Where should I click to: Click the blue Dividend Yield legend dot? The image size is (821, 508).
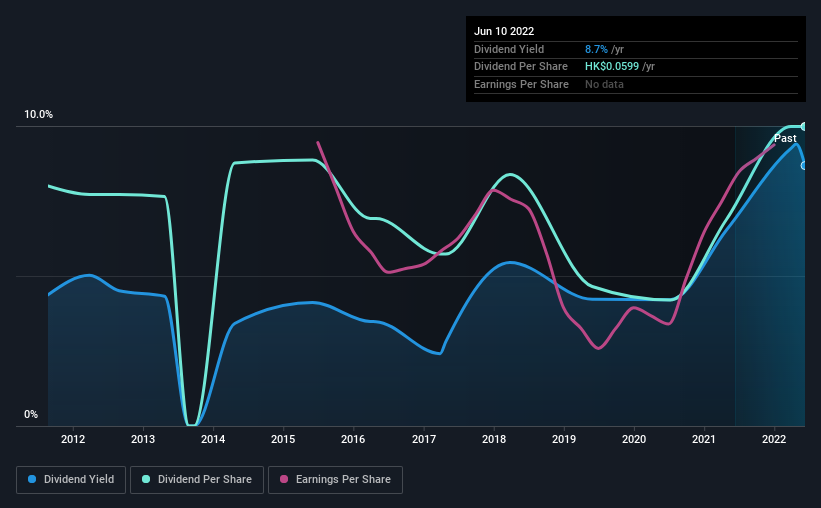(x=32, y=479)
